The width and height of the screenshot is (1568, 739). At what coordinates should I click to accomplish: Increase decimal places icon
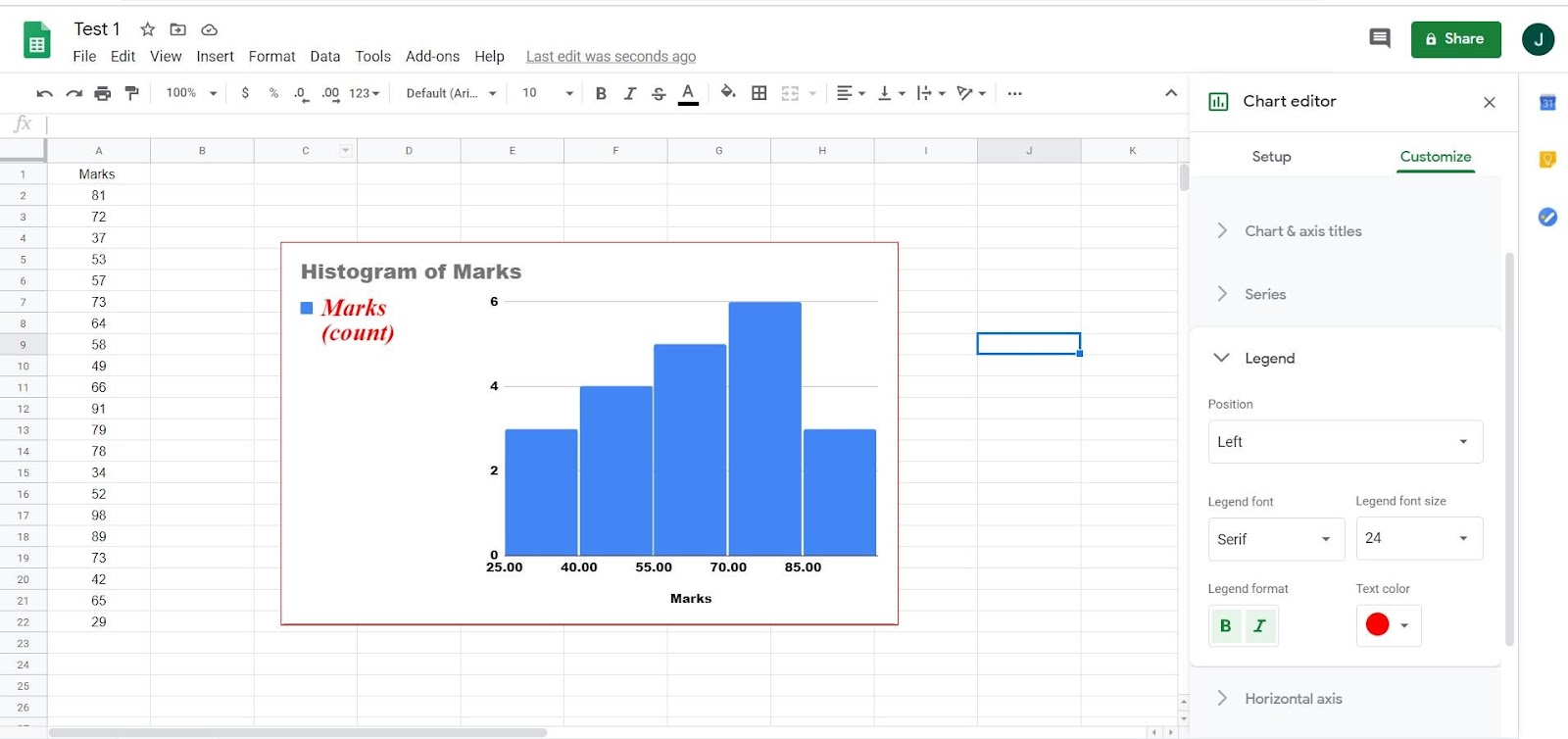331,93
